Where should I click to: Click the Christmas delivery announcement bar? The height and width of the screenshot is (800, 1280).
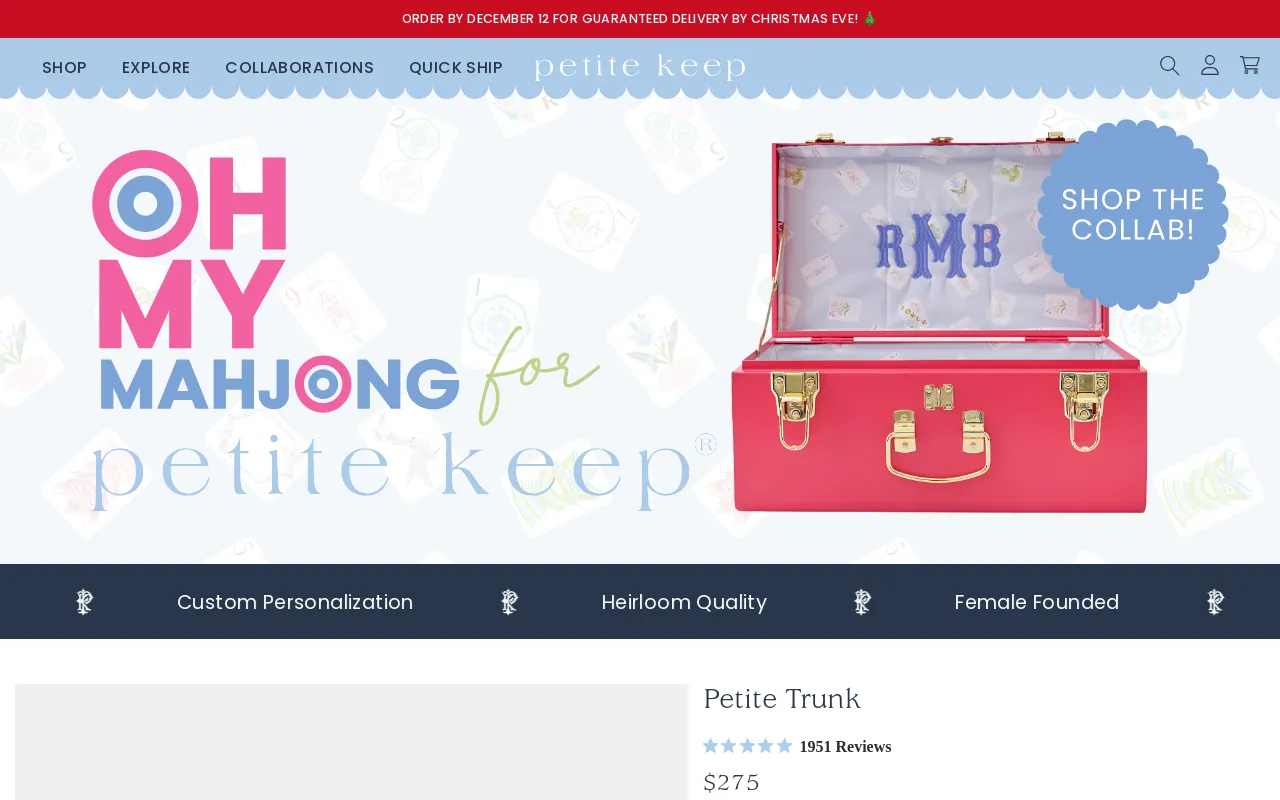pos(640,19)
